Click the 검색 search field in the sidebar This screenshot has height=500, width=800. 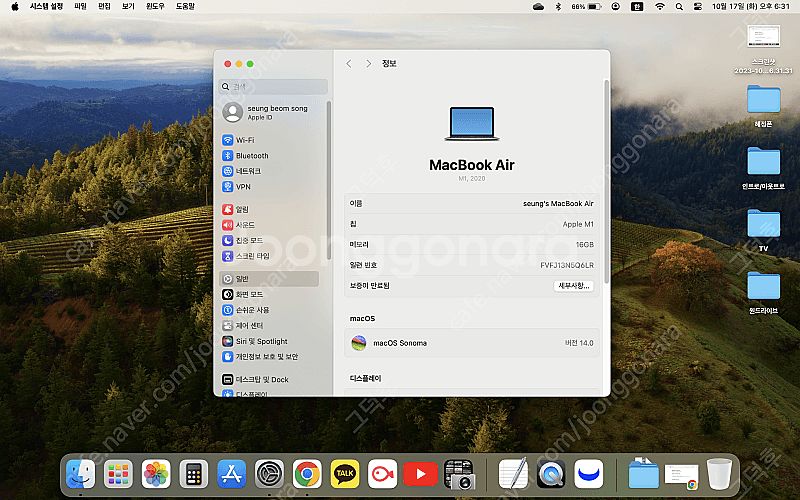click(x=273, y=87)
